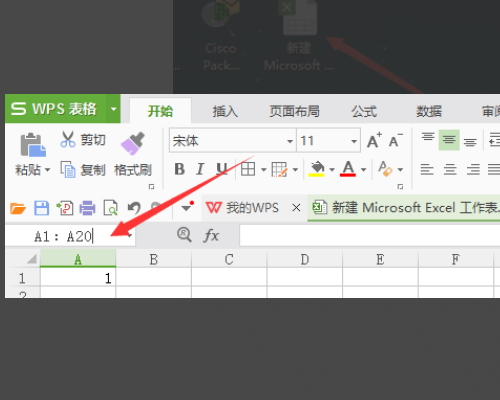The image size is (500, 400).
Task: Click the column B header
Action: pos(154,259)
